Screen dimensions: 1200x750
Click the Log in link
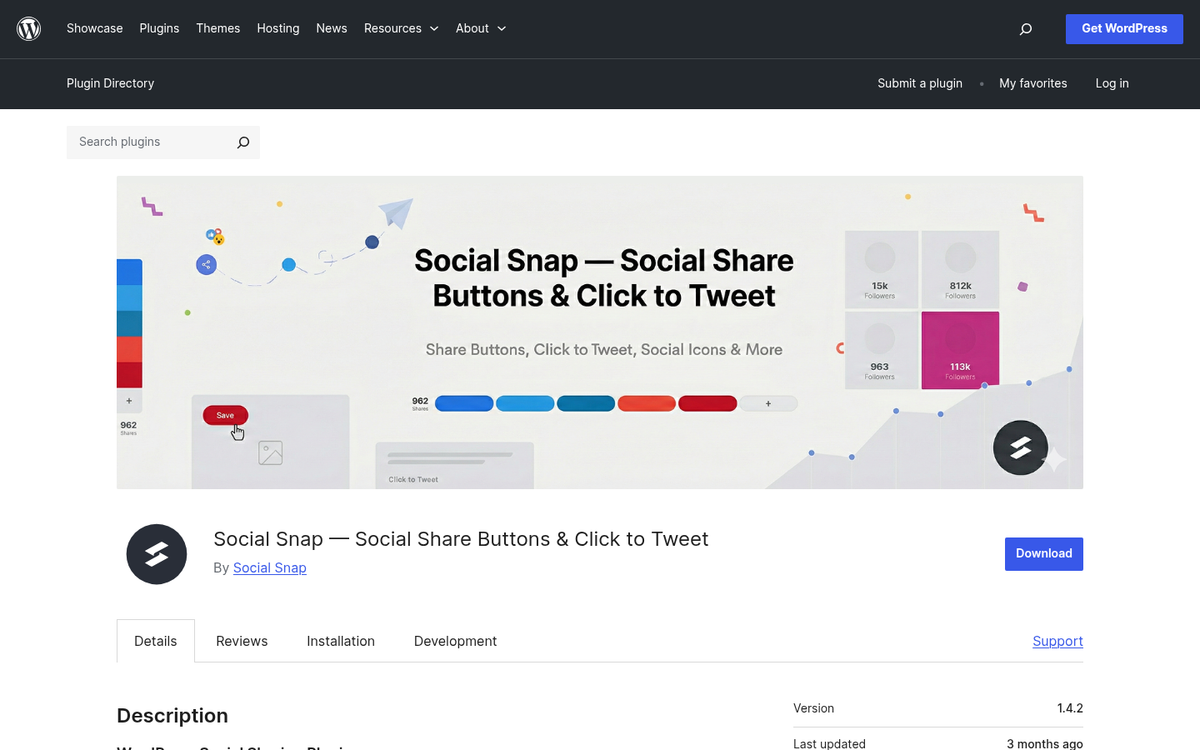point(1112,83)
